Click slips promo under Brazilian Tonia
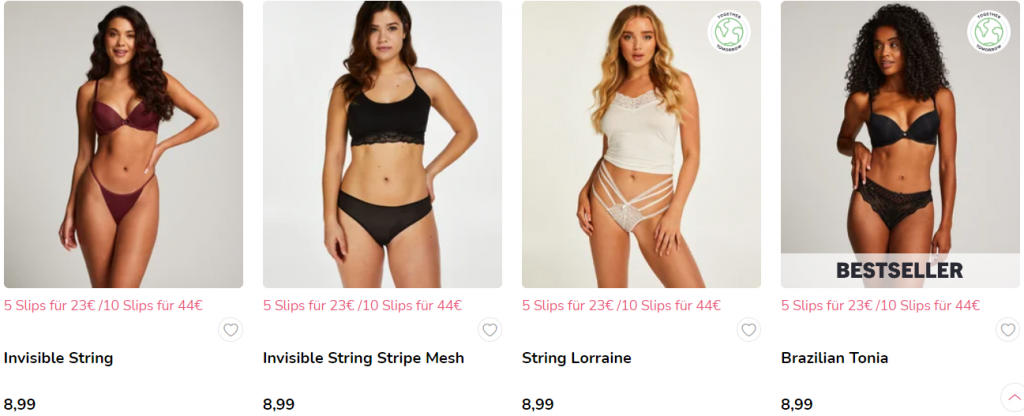This screenshot has height=416, width=1024. (x=880, y=305)
